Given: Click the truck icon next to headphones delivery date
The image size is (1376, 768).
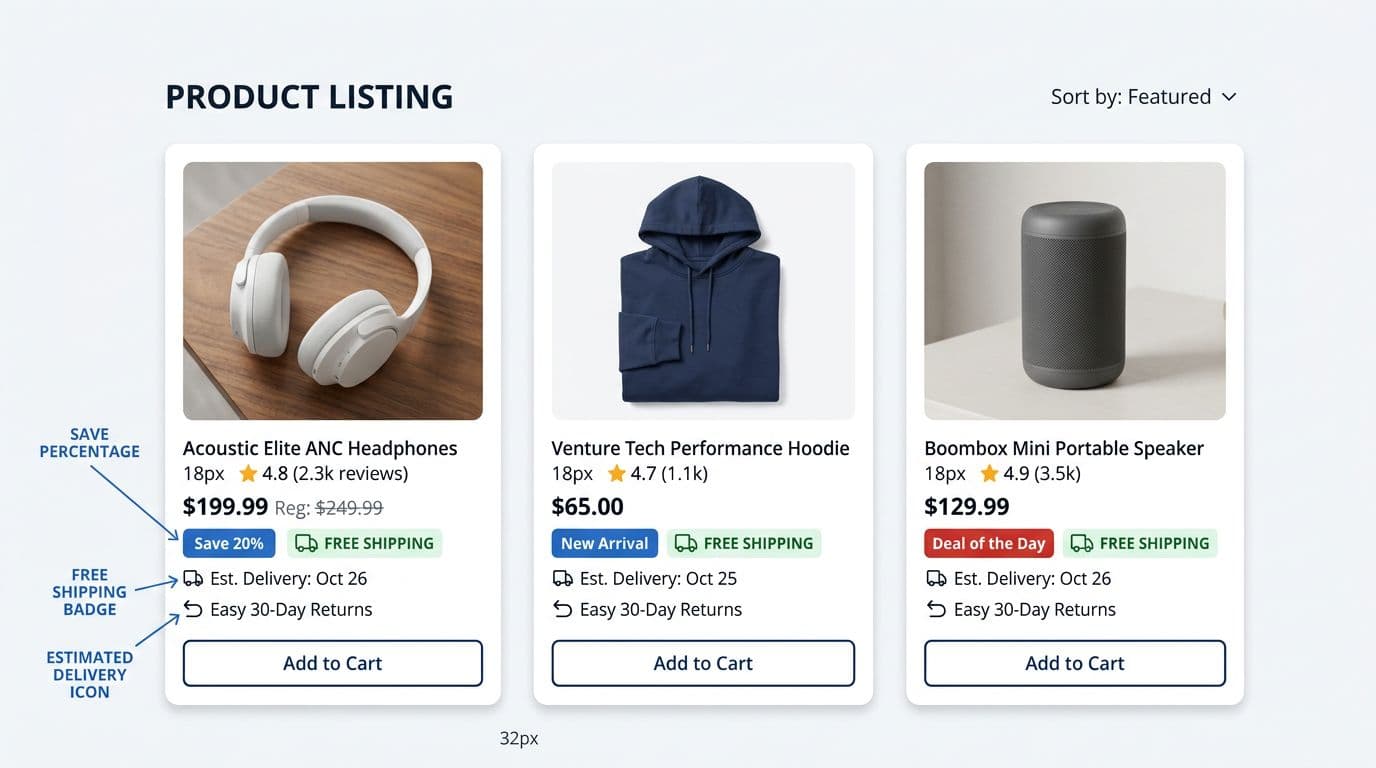Looking at the screenshot, I should (x=192, y=578).
